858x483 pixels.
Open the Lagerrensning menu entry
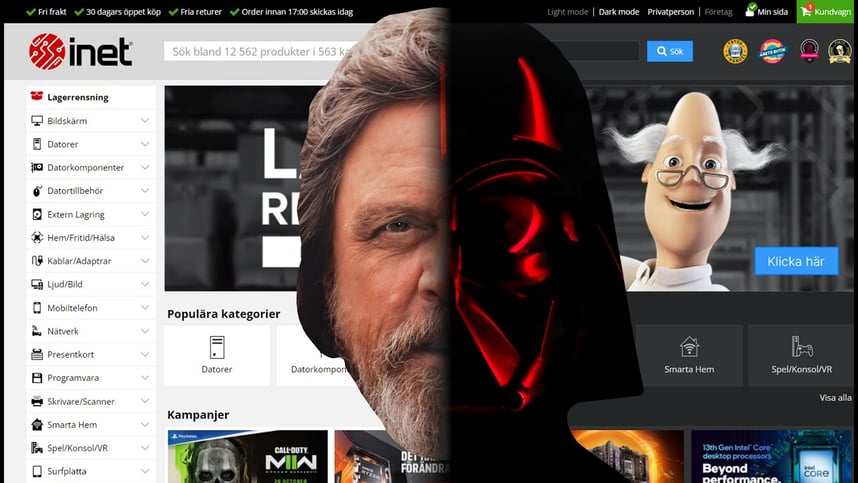91,97
